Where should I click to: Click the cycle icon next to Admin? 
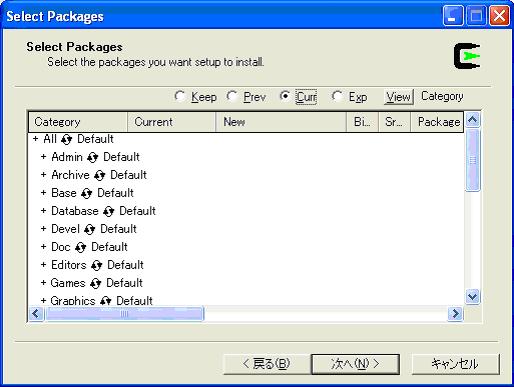(92, 157)
